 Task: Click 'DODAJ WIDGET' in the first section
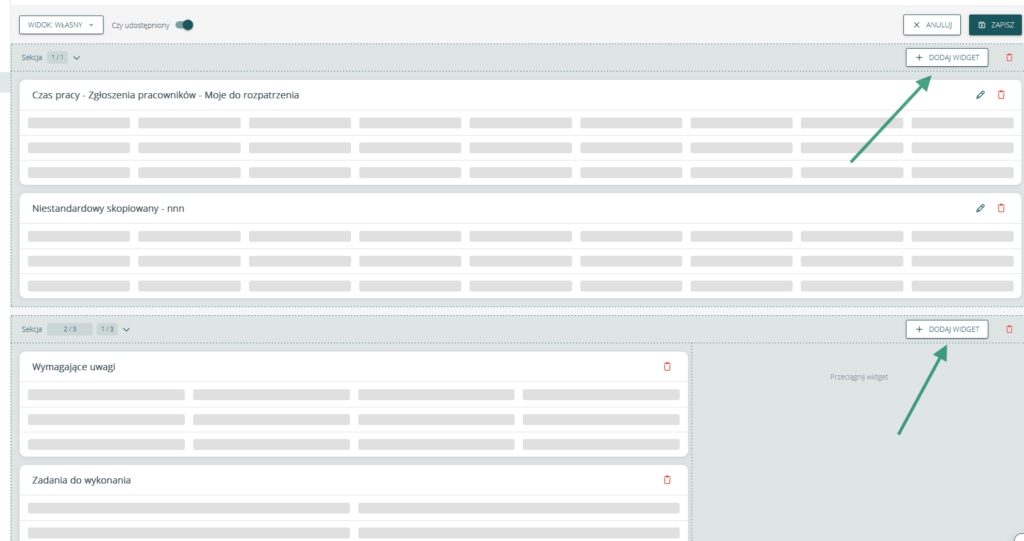coord(947,58)
